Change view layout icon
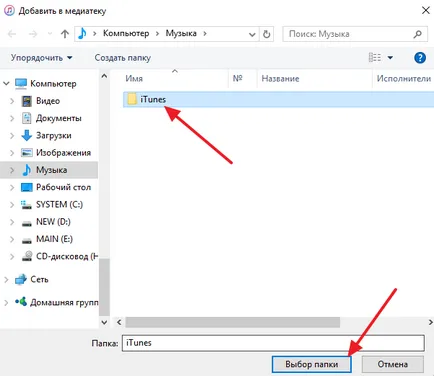Viewport: 434px width, 376px height. [375, 58]
